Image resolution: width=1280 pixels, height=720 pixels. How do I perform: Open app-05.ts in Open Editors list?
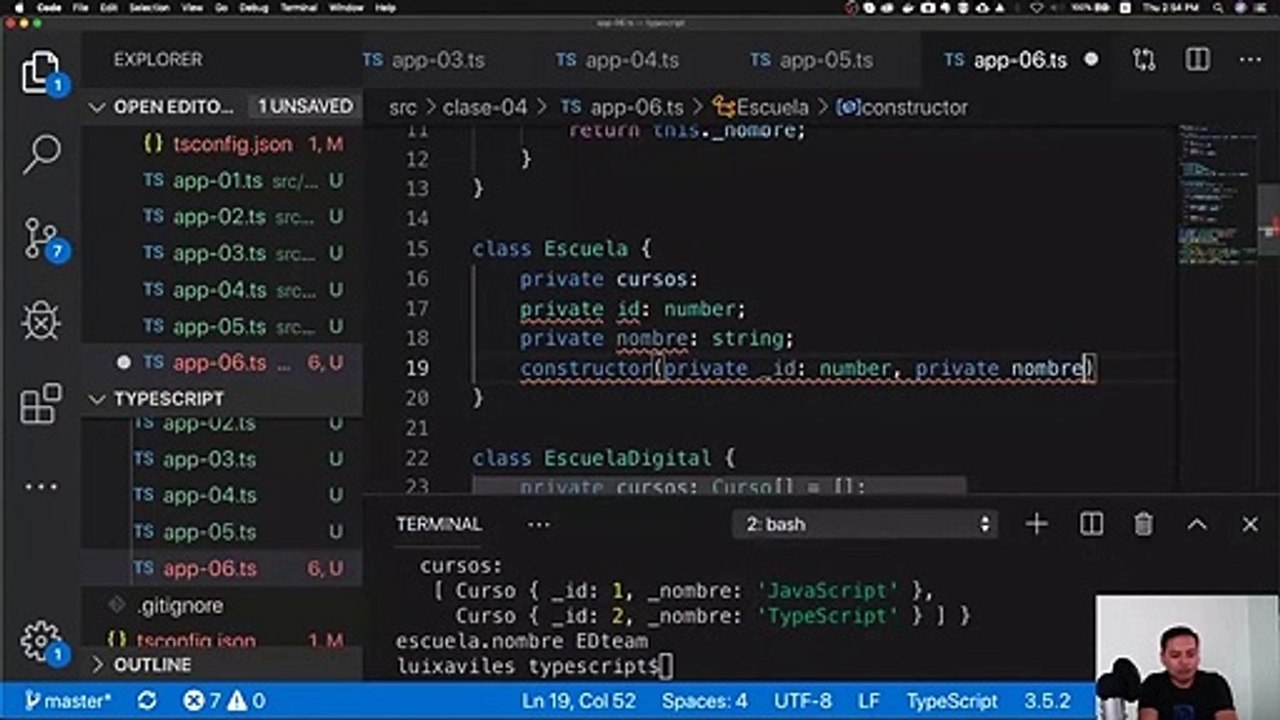coord(222,326)
